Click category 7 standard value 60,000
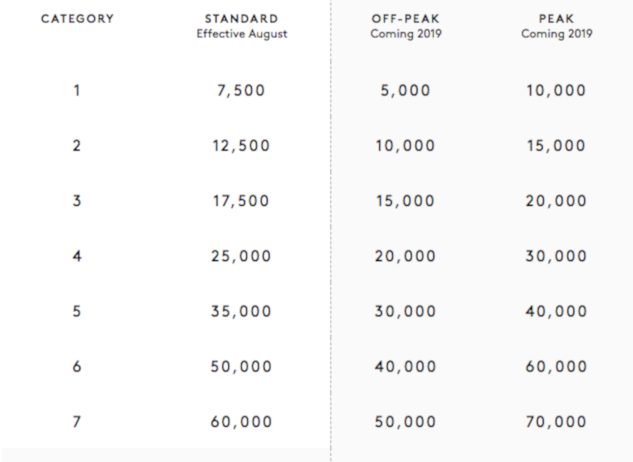Screen dimensions: 633x462 click(241, 422)
